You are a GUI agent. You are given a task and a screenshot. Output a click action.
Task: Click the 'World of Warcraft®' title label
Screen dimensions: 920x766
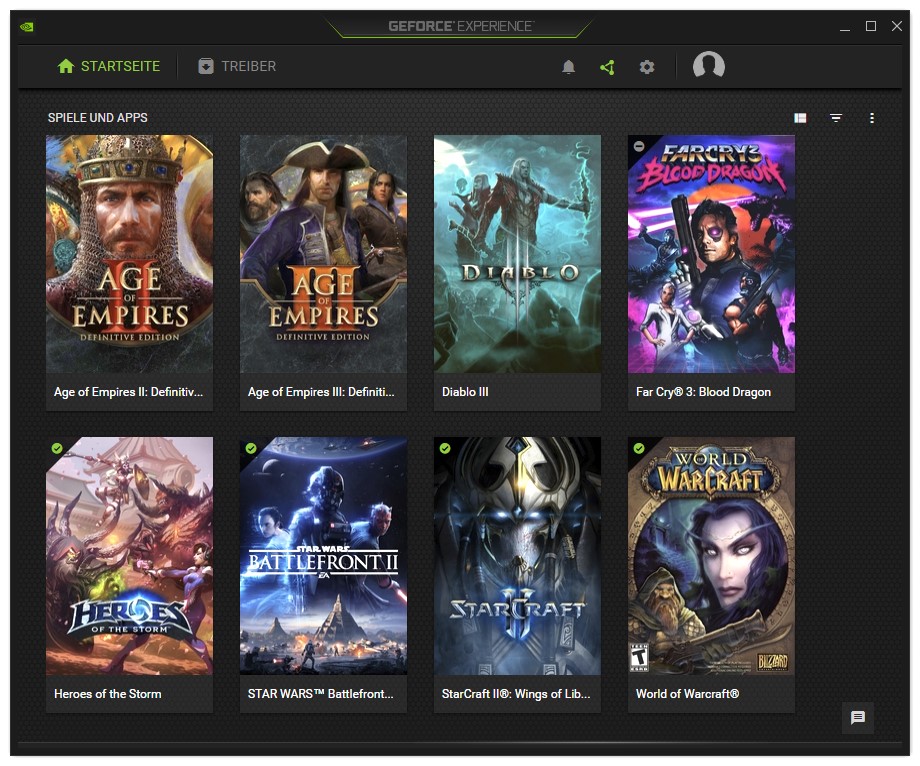[x=688, y=694]
